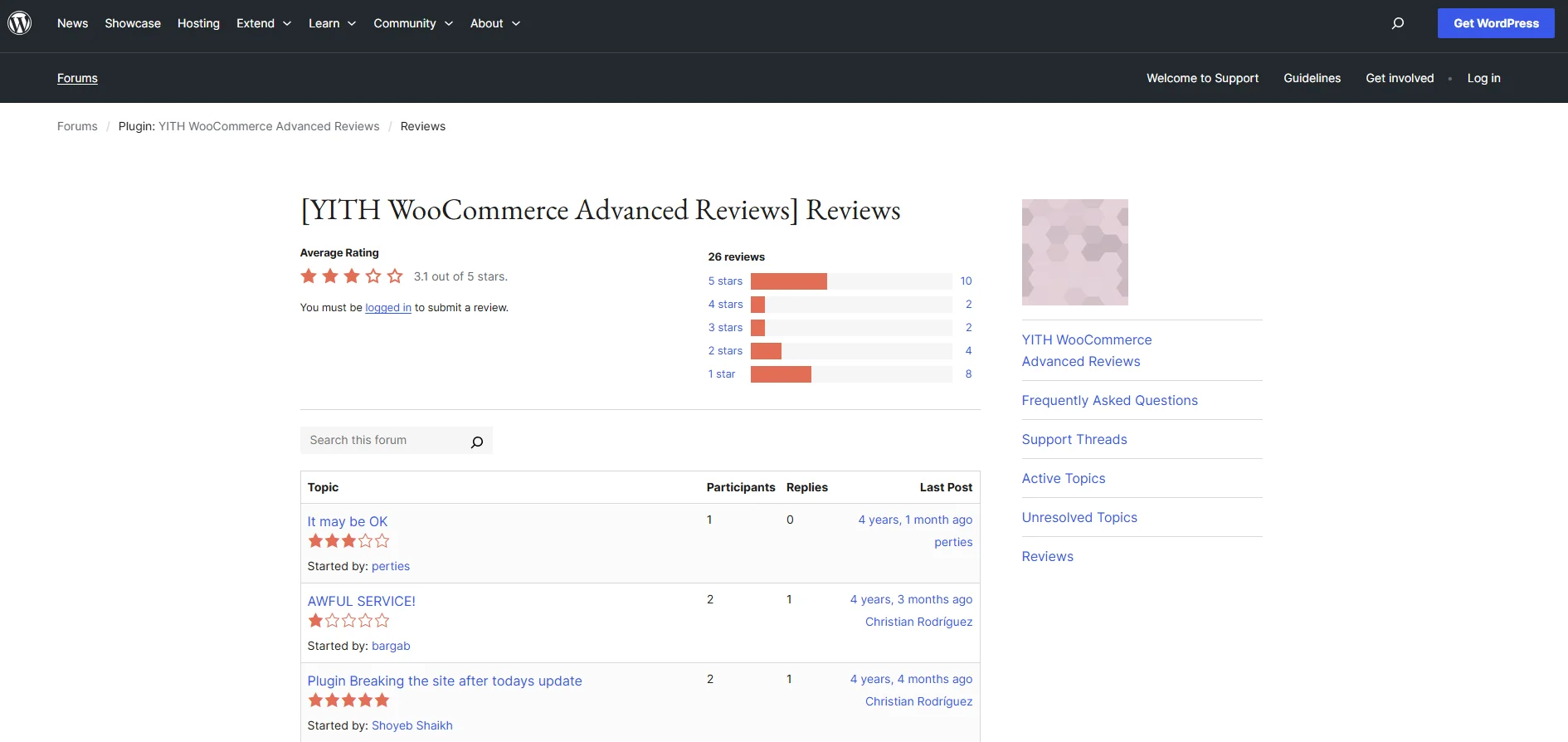Filter by 3 stars reviews

click(725, 328)
